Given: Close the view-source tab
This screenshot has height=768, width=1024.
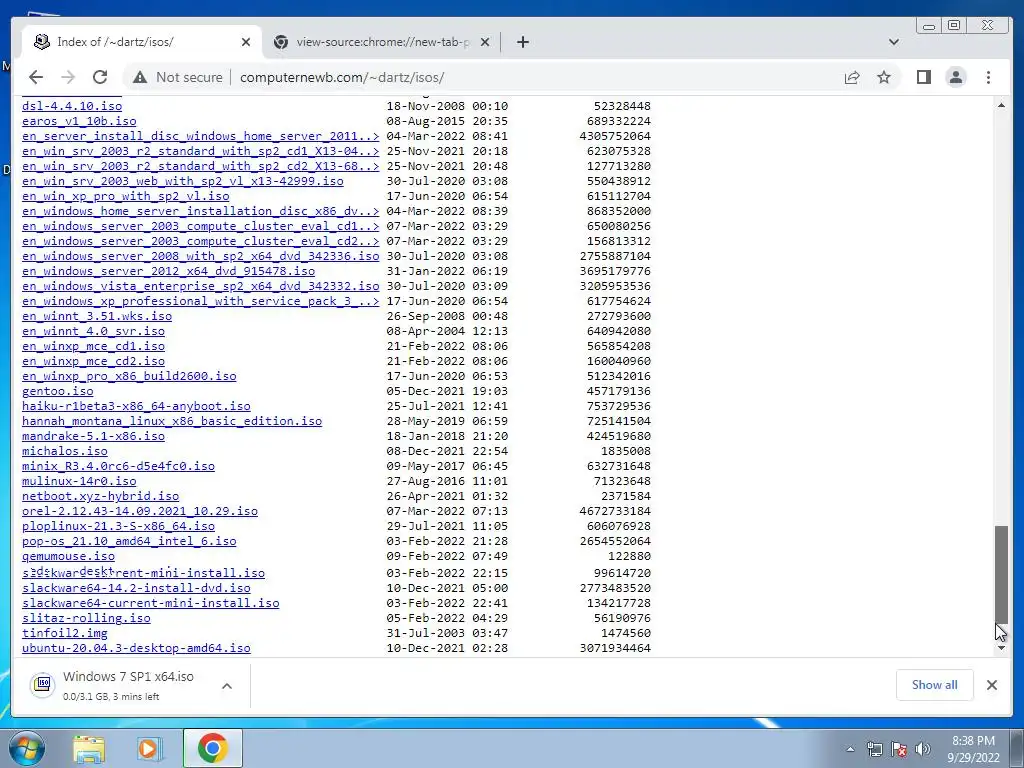Looking at the screenshot, I should pos(485,42).
